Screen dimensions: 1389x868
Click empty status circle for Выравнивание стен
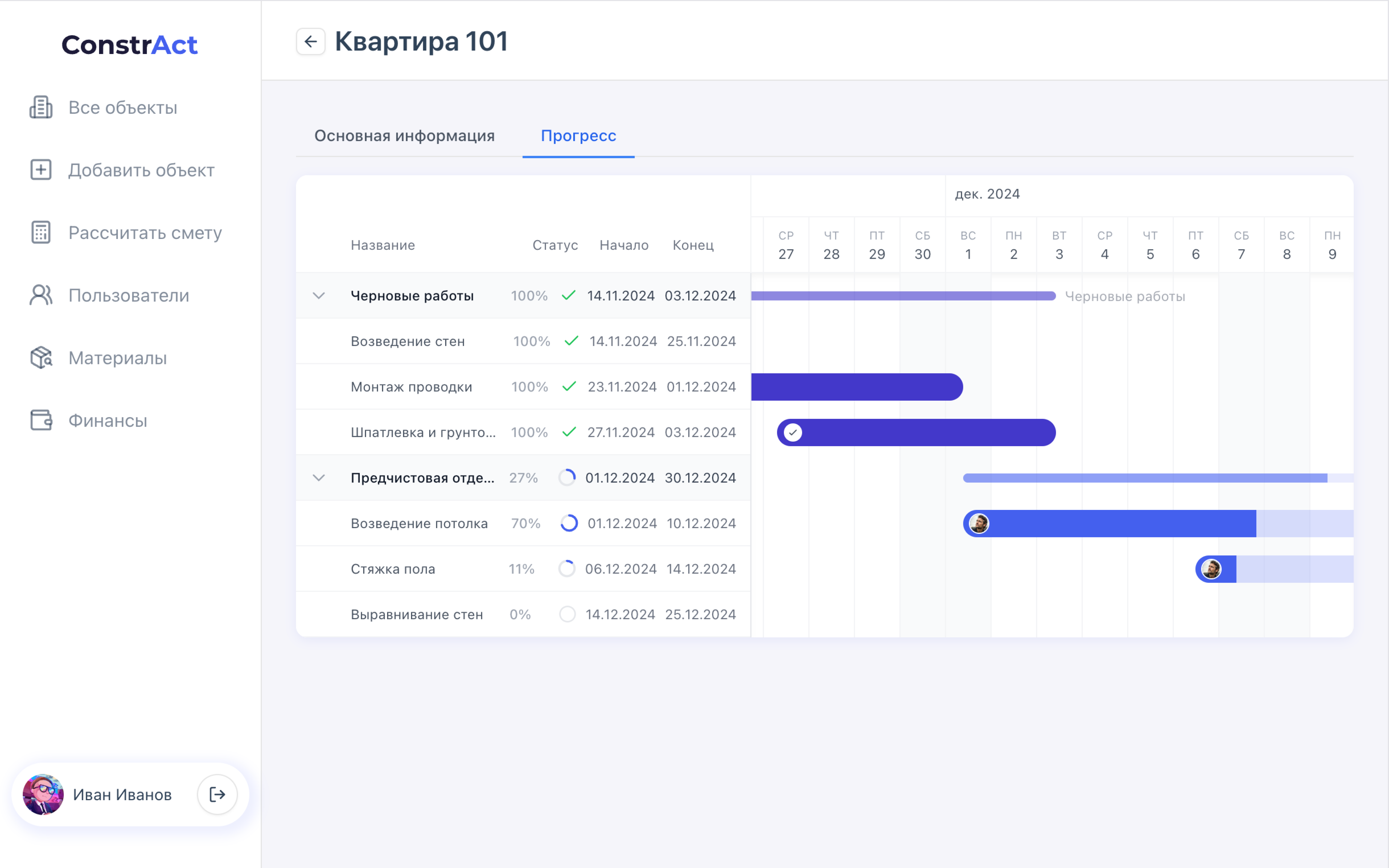567,614
